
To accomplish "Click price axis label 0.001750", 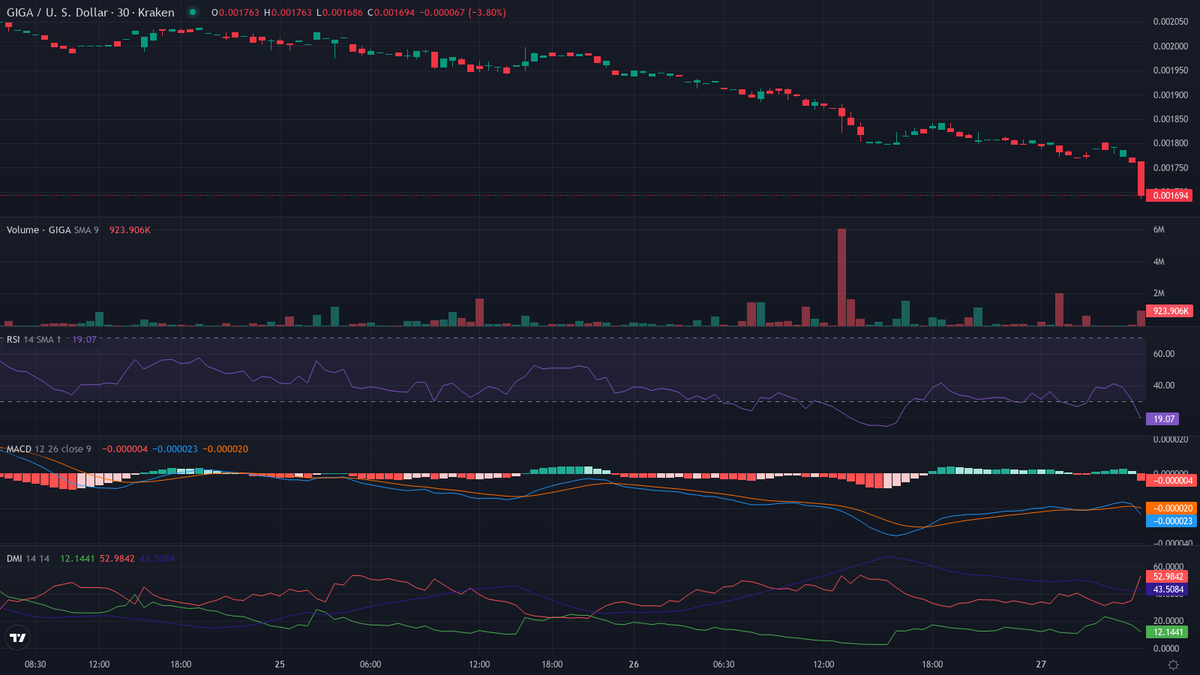I will click(1170, 168).
